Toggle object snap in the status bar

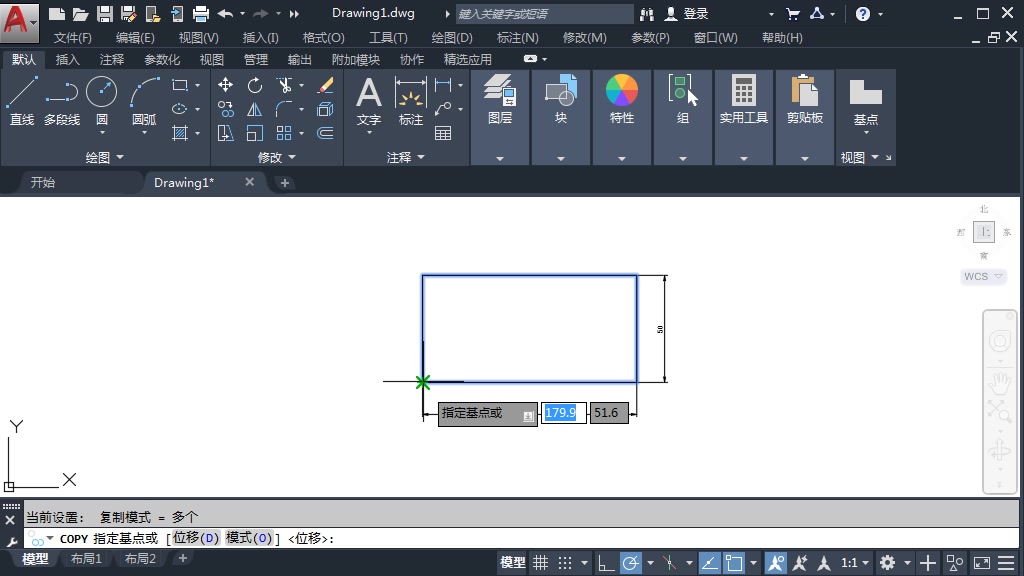pyautogui.click(x=735, y=562)
